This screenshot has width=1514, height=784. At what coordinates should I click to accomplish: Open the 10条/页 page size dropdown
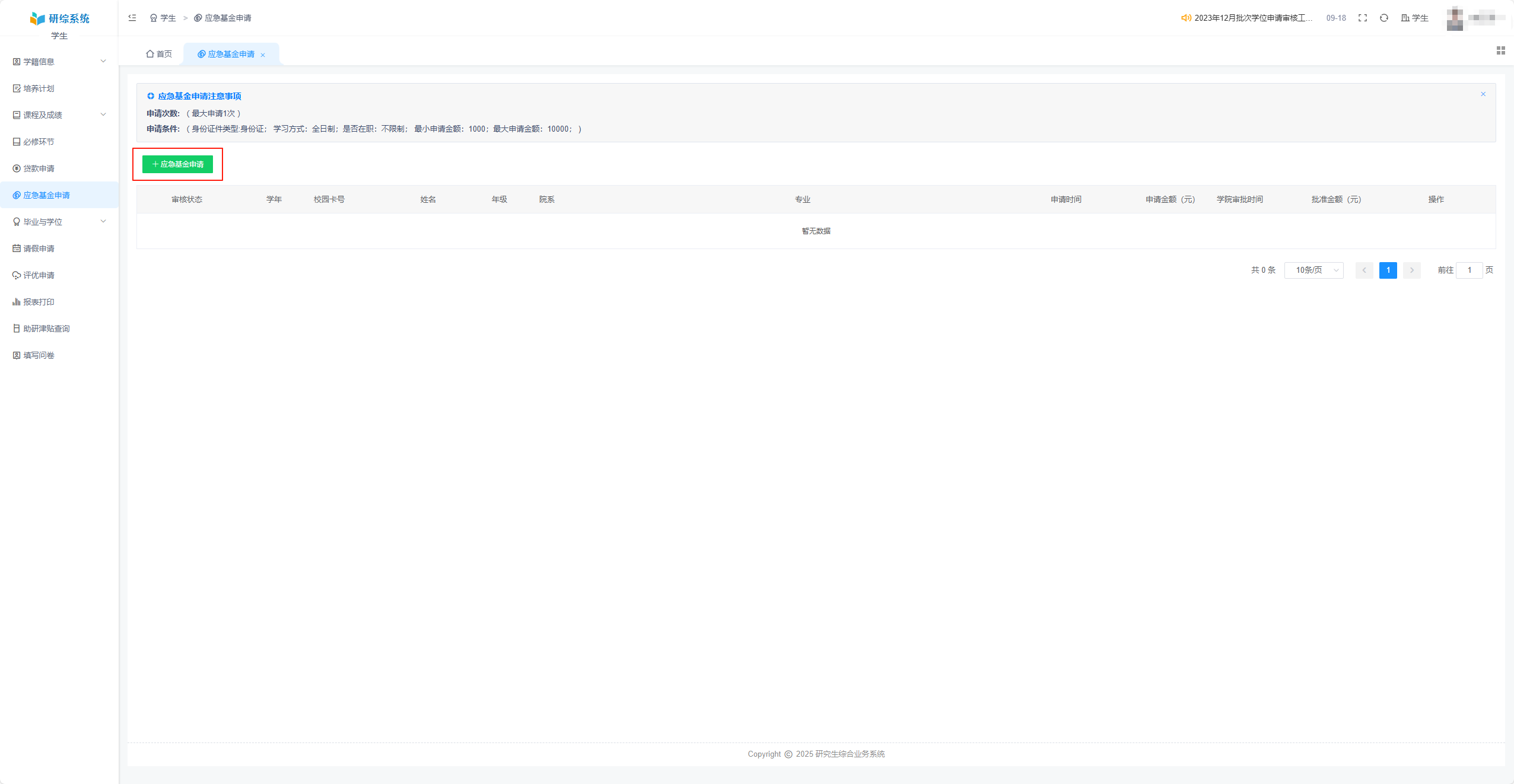(x=1313, y=270)
